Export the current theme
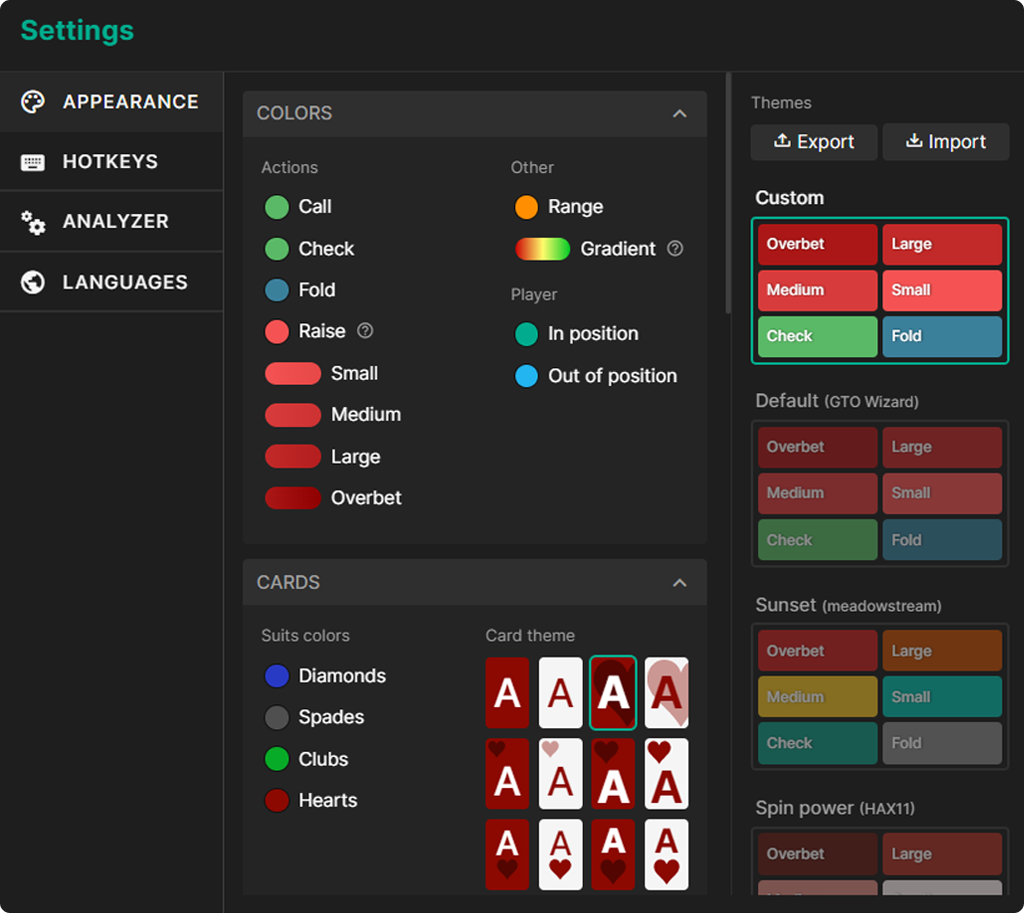Viewport: 1024px width, 913px height. pos(814,142)
